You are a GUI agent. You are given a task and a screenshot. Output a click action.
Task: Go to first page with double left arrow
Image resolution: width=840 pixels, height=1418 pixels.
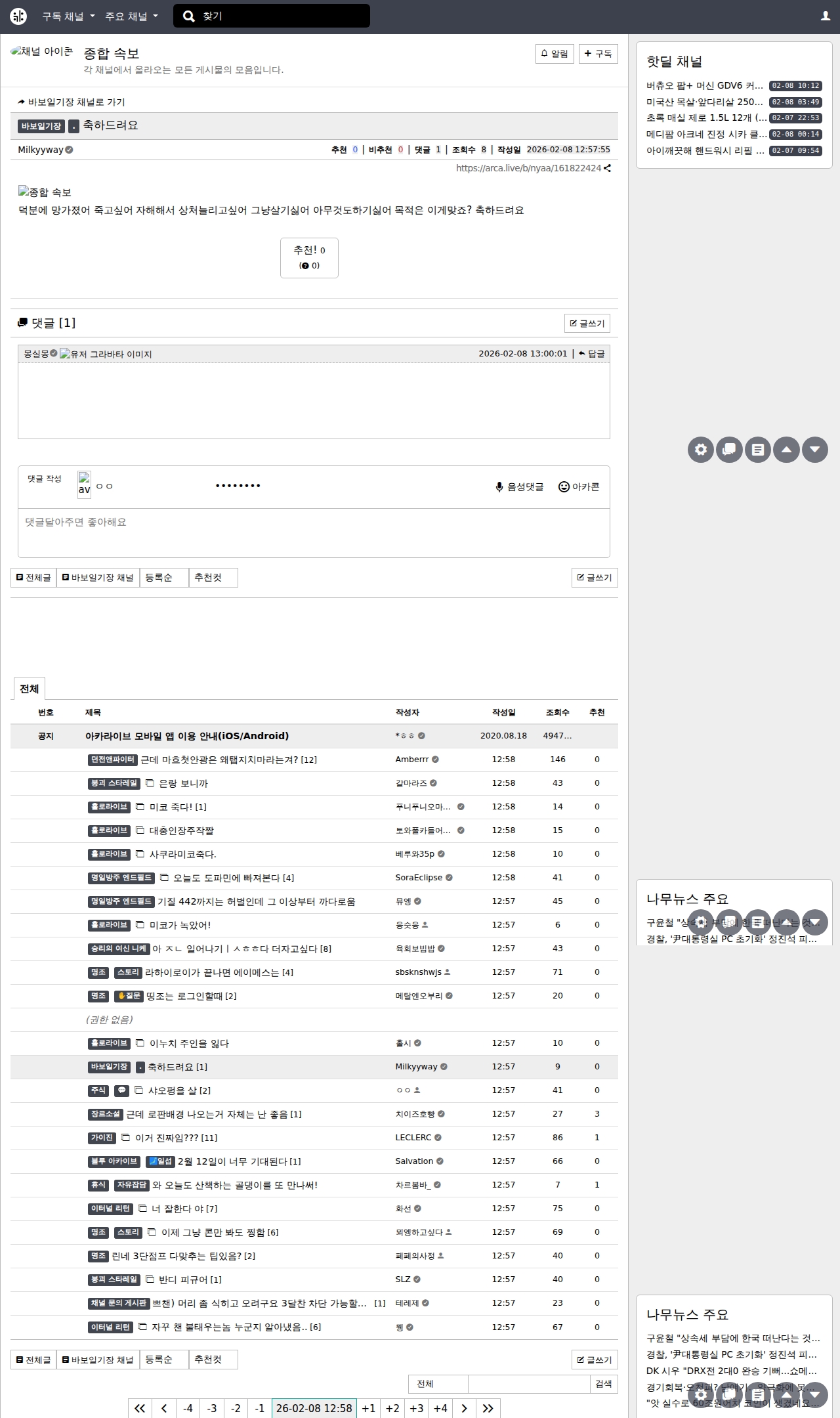(x=140, y=1408)
